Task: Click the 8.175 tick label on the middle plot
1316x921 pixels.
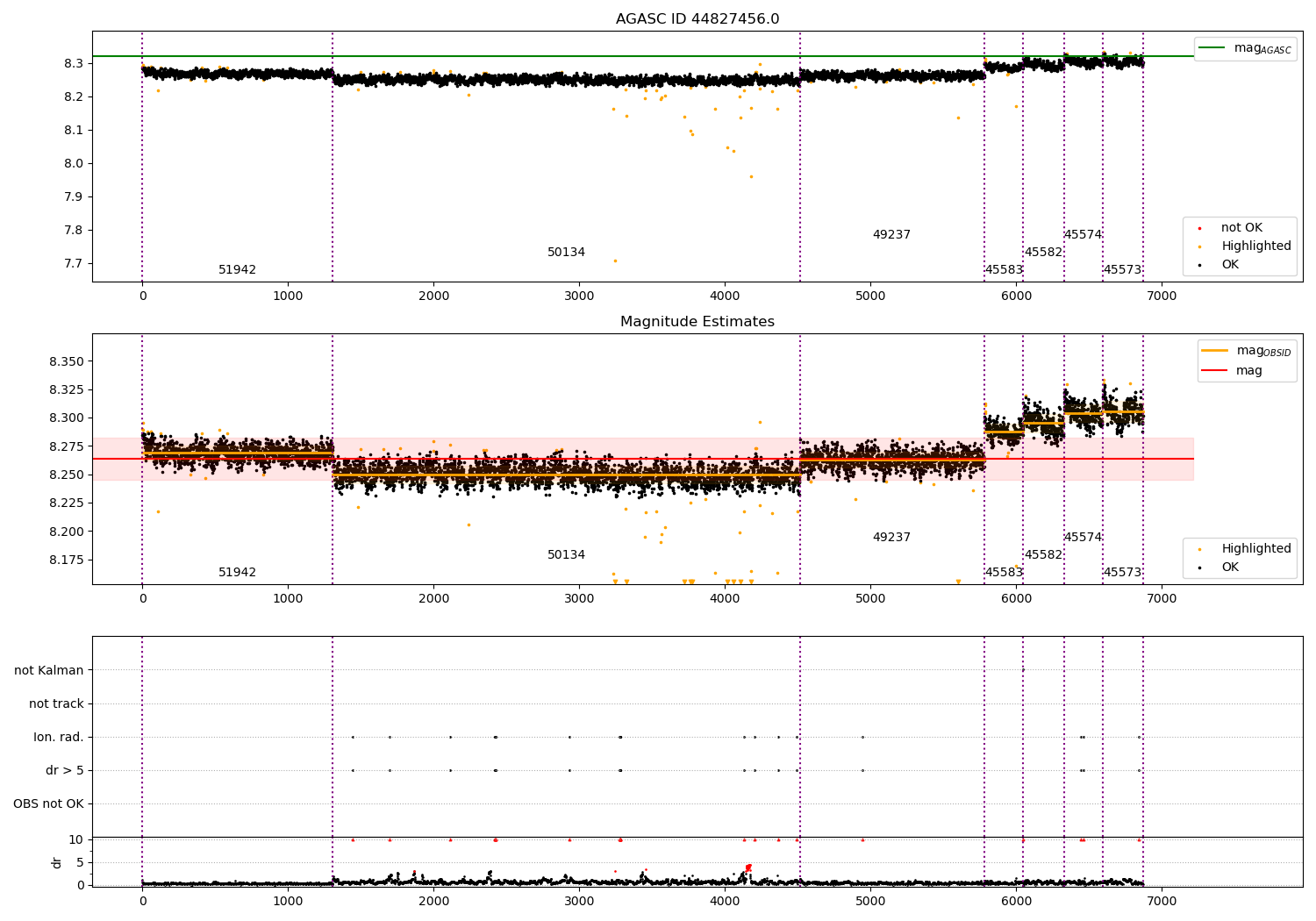Action: coord(67,560)
